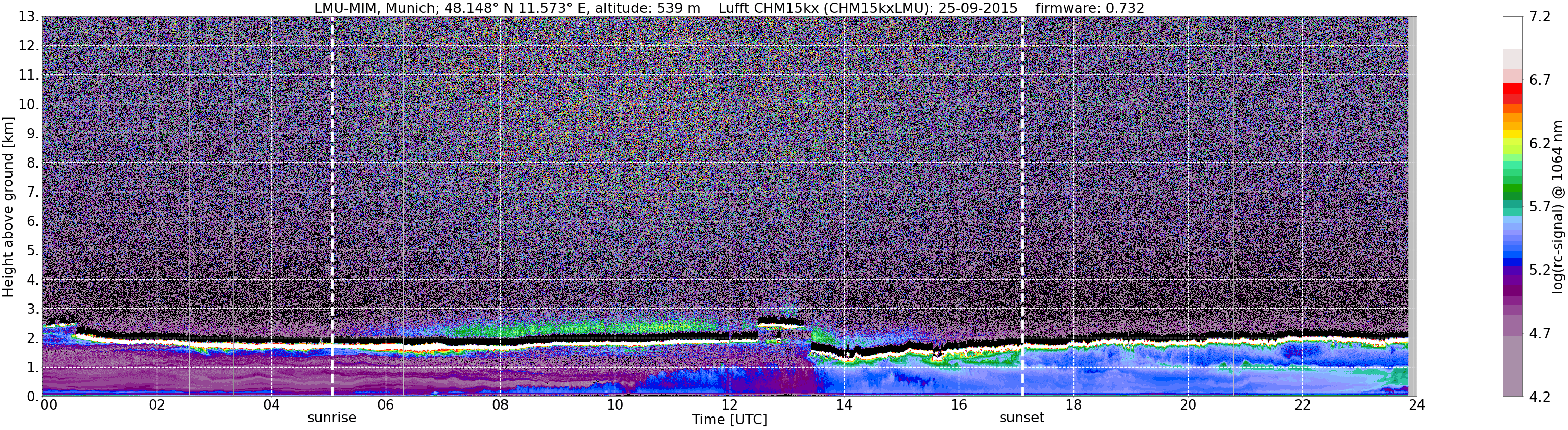Click the 3. height tick label

[32, 309]
